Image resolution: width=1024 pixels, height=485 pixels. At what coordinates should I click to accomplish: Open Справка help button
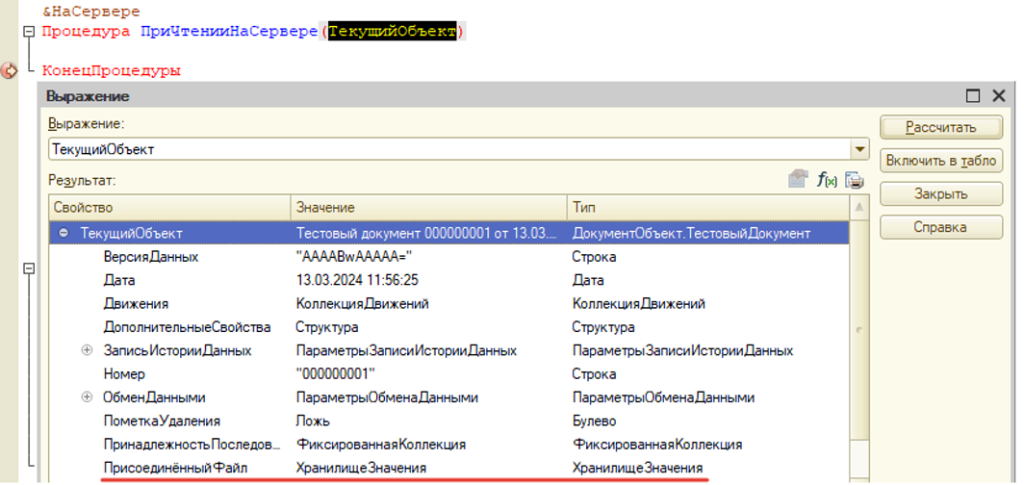[939, 227]
